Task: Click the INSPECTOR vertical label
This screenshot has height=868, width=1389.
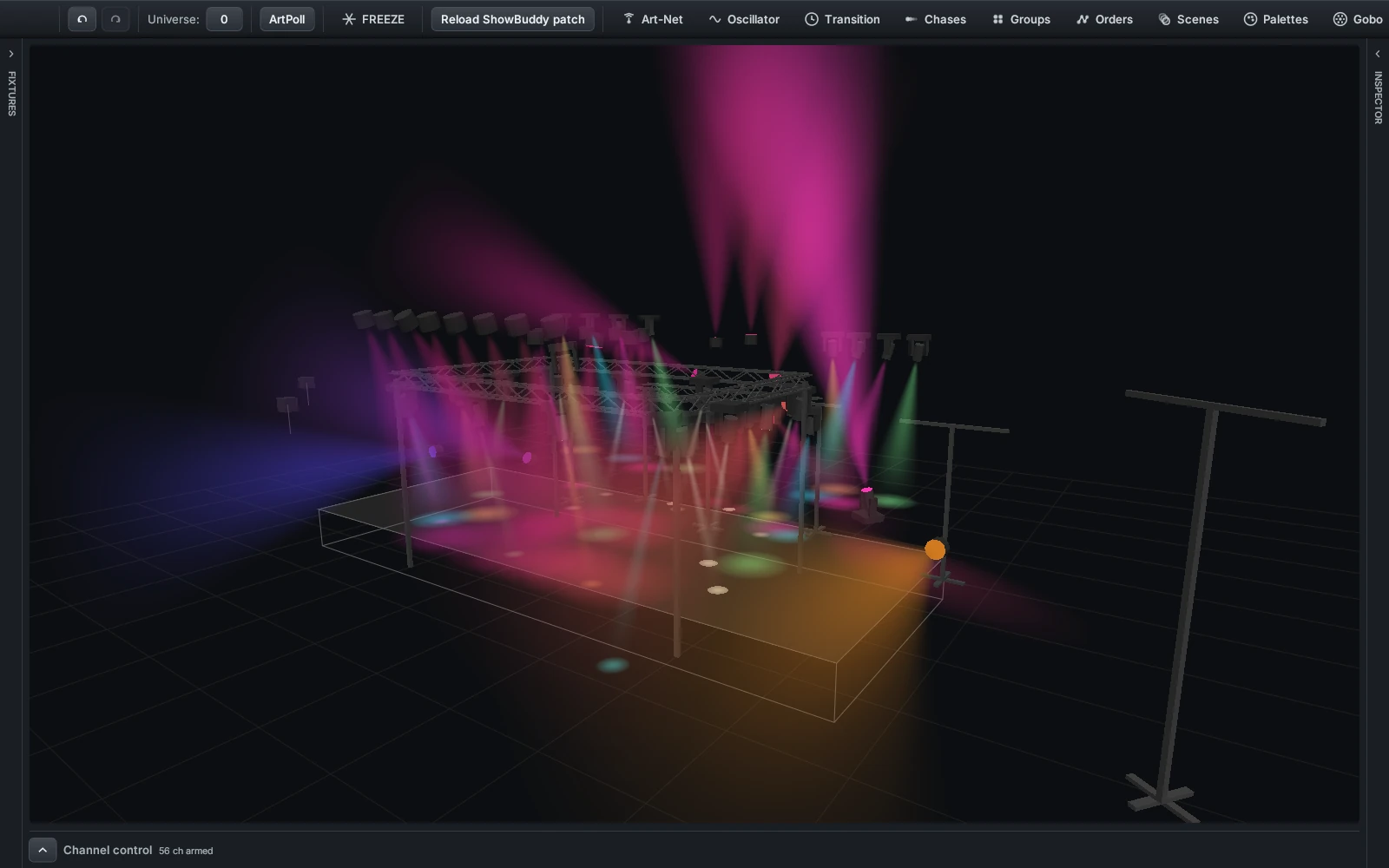Action: click(x=1378, y=97)
